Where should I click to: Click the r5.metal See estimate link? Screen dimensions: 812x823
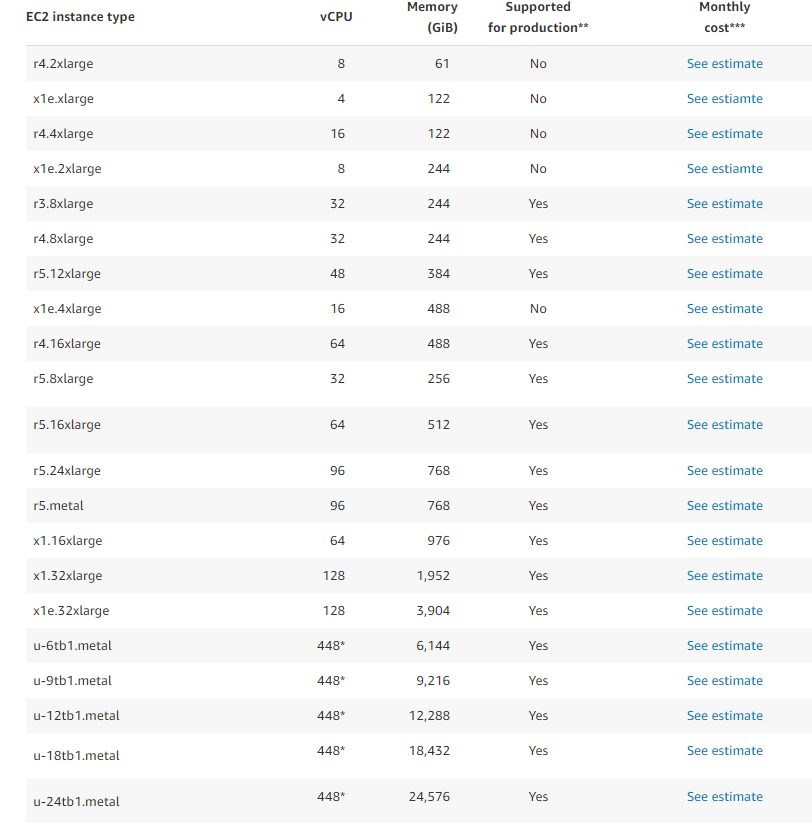724,506
